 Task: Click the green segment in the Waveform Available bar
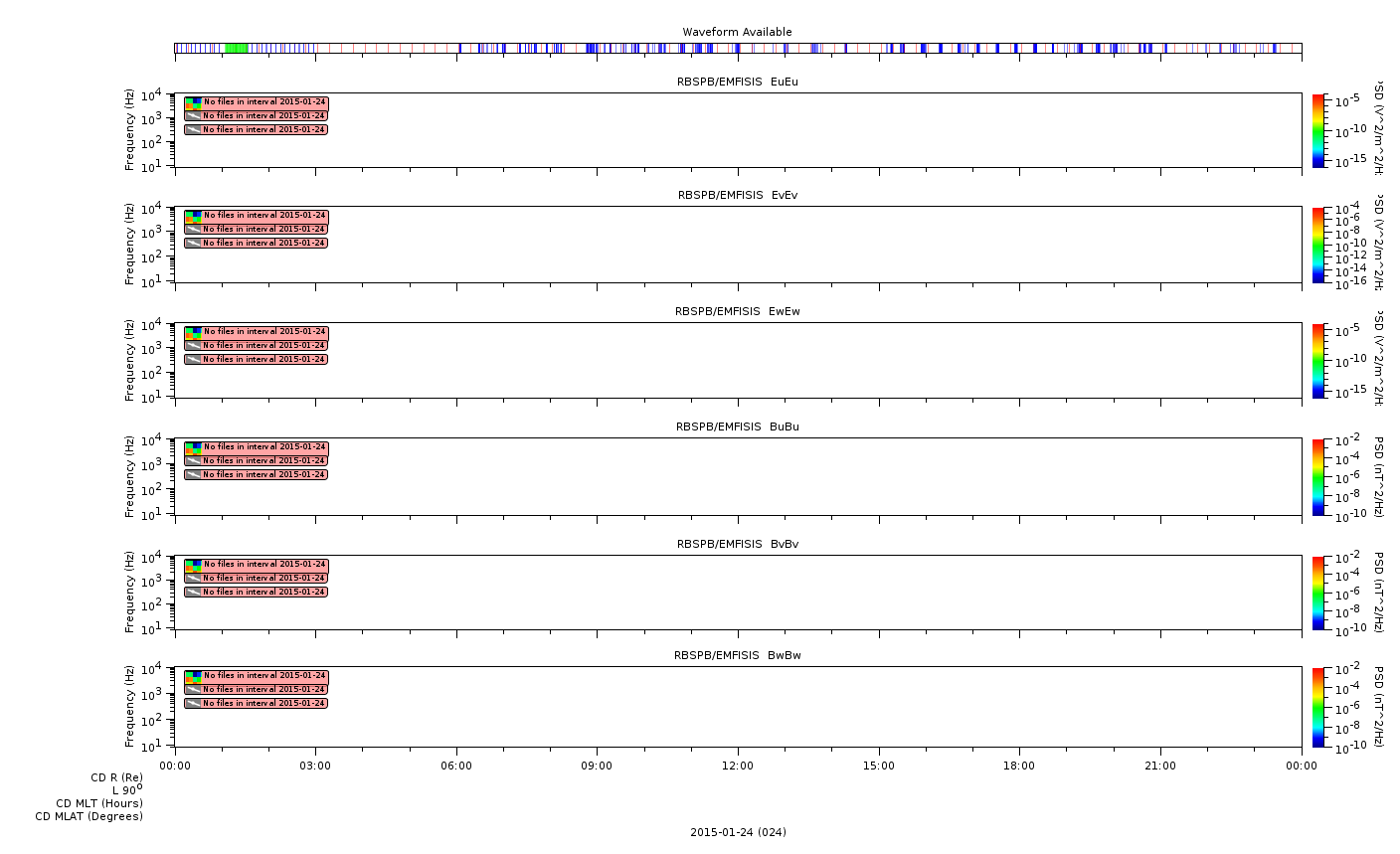[237, 48]
